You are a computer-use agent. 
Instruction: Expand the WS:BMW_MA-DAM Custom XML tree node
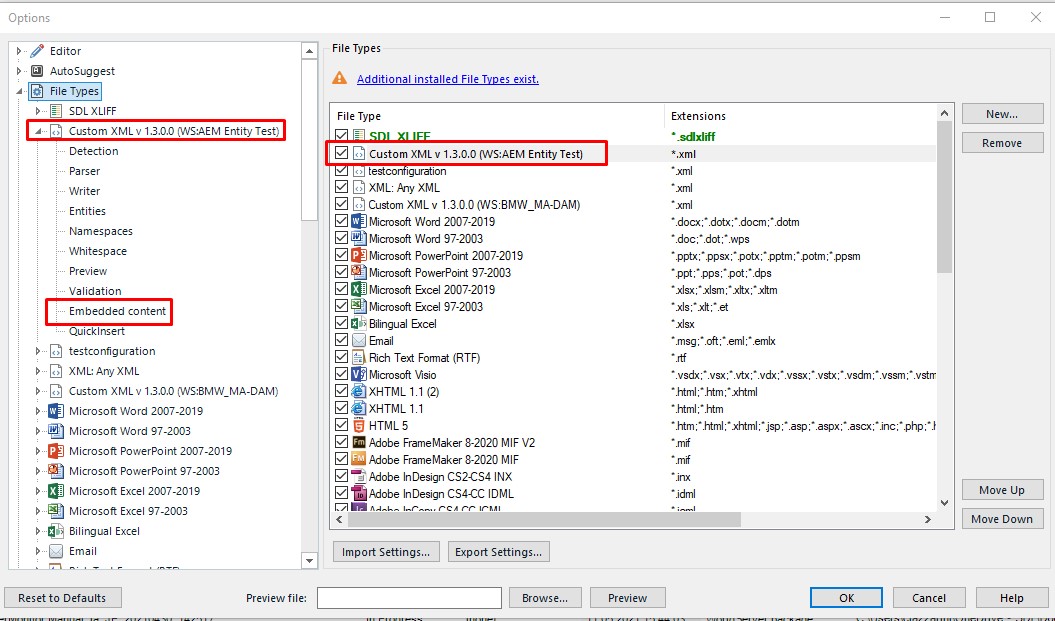pyautogui.click(x=38, y=391)
